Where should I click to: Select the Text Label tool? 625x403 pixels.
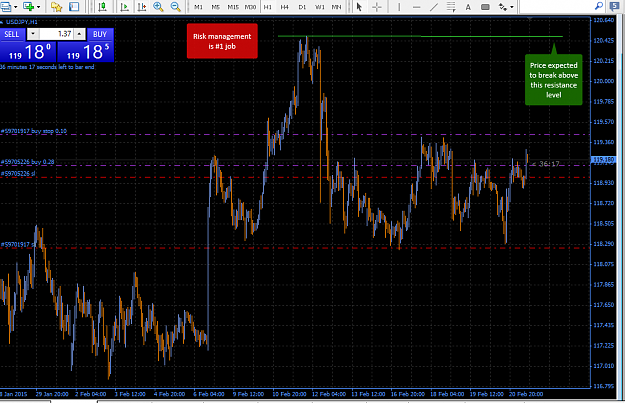pos(485,6)
